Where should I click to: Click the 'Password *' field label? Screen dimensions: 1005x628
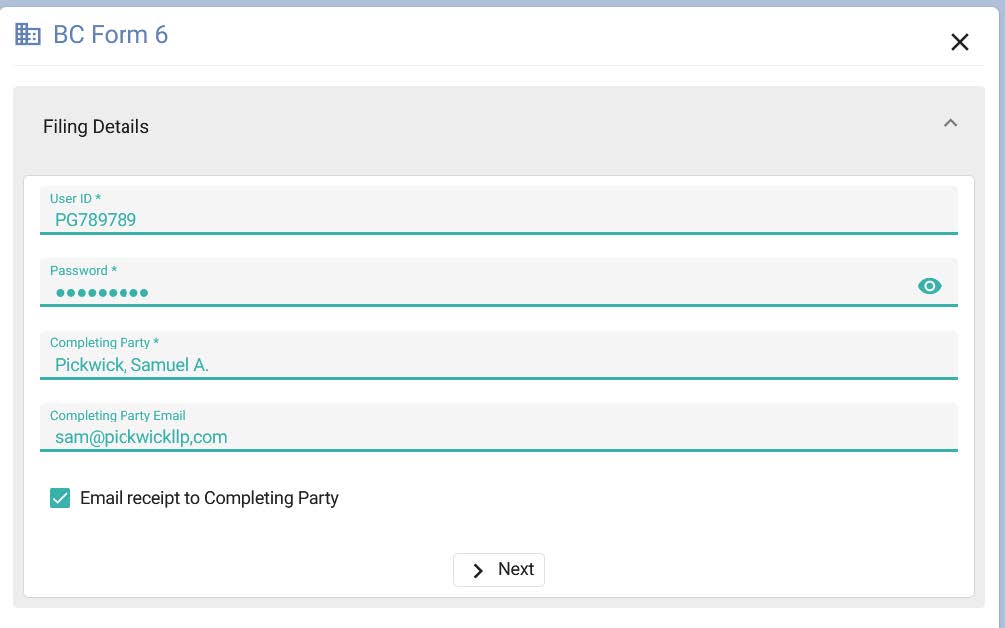83,271
